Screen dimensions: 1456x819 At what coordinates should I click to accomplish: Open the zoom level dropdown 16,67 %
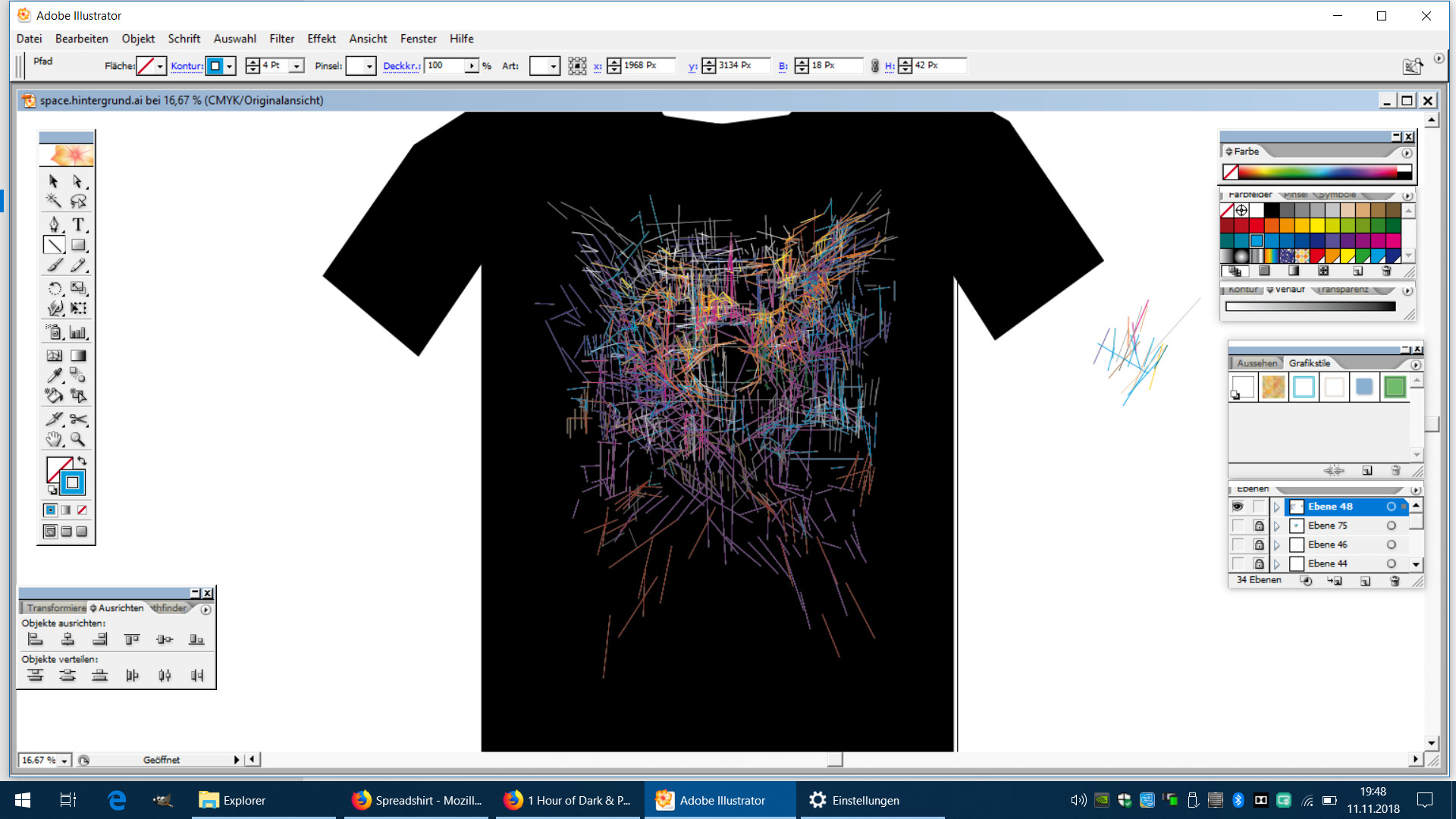point(64,761)
